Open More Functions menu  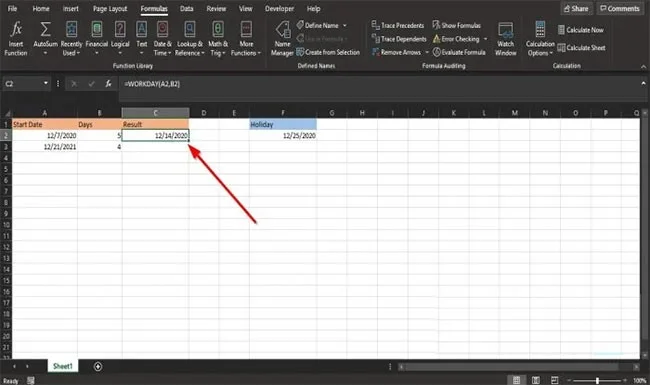click(x=246, y=39)
